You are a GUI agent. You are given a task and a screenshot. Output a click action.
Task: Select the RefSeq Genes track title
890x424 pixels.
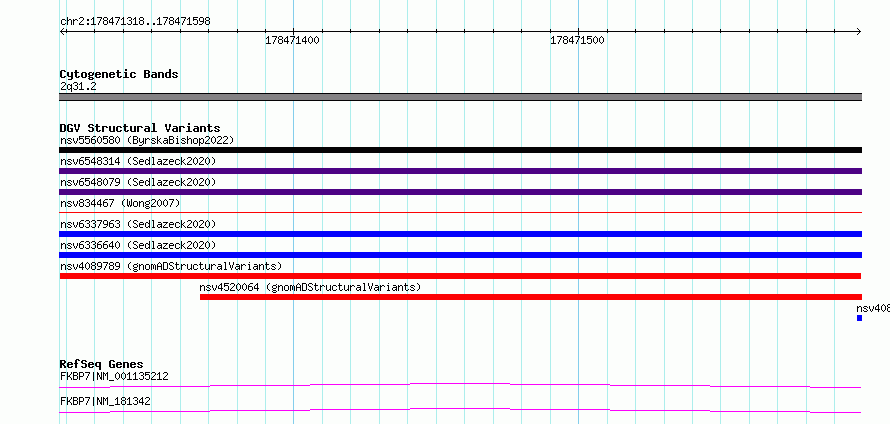click(102, 364)
